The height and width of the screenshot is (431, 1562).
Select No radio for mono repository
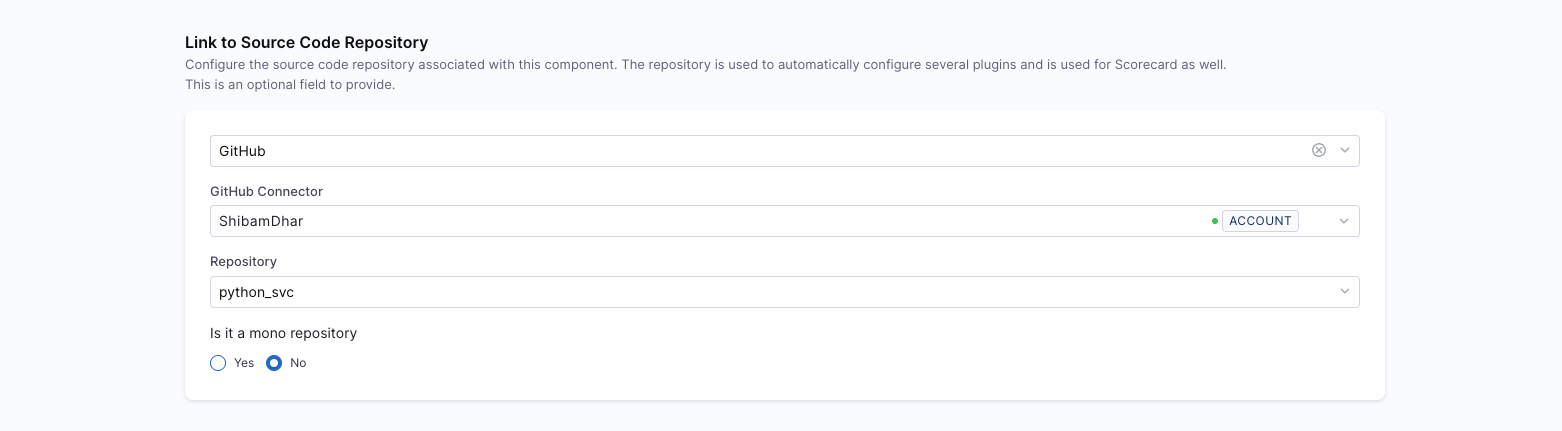point(274,363)
